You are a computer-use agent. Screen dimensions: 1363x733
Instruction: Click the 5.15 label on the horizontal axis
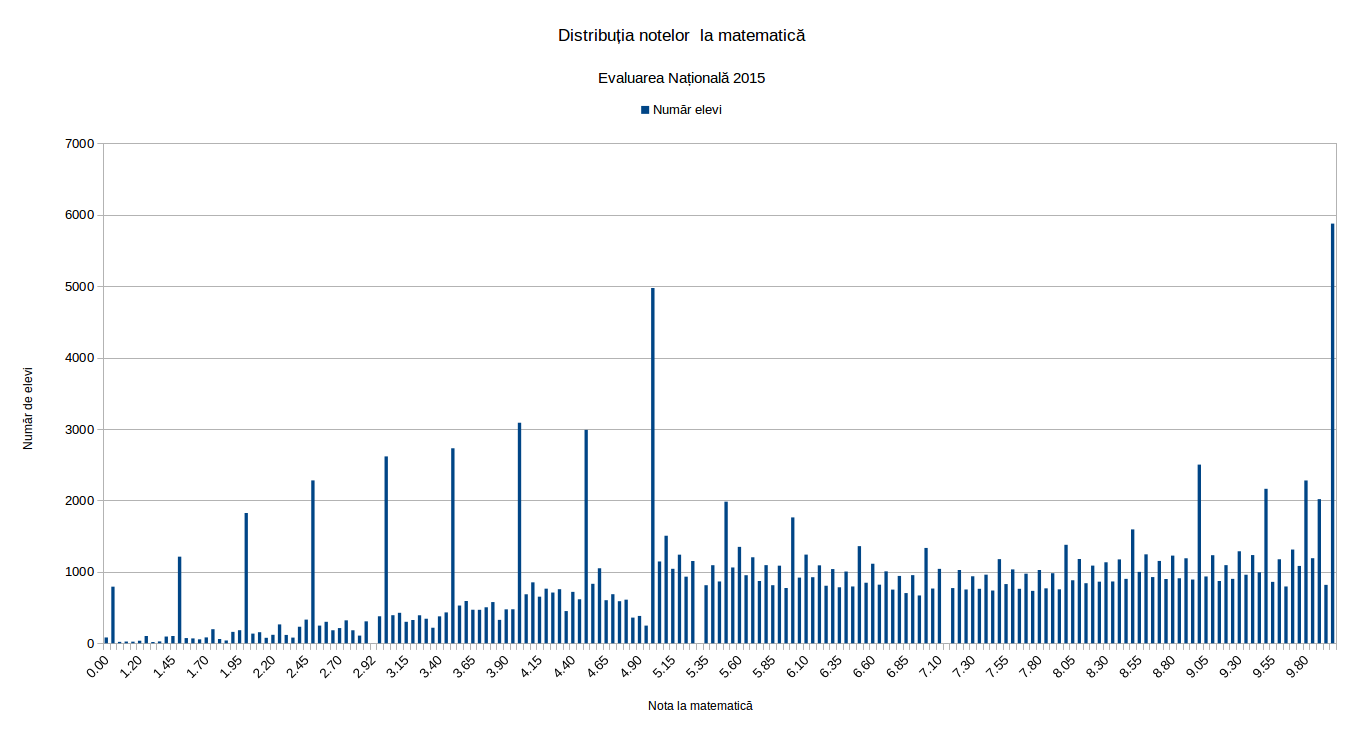coord(664,667)
